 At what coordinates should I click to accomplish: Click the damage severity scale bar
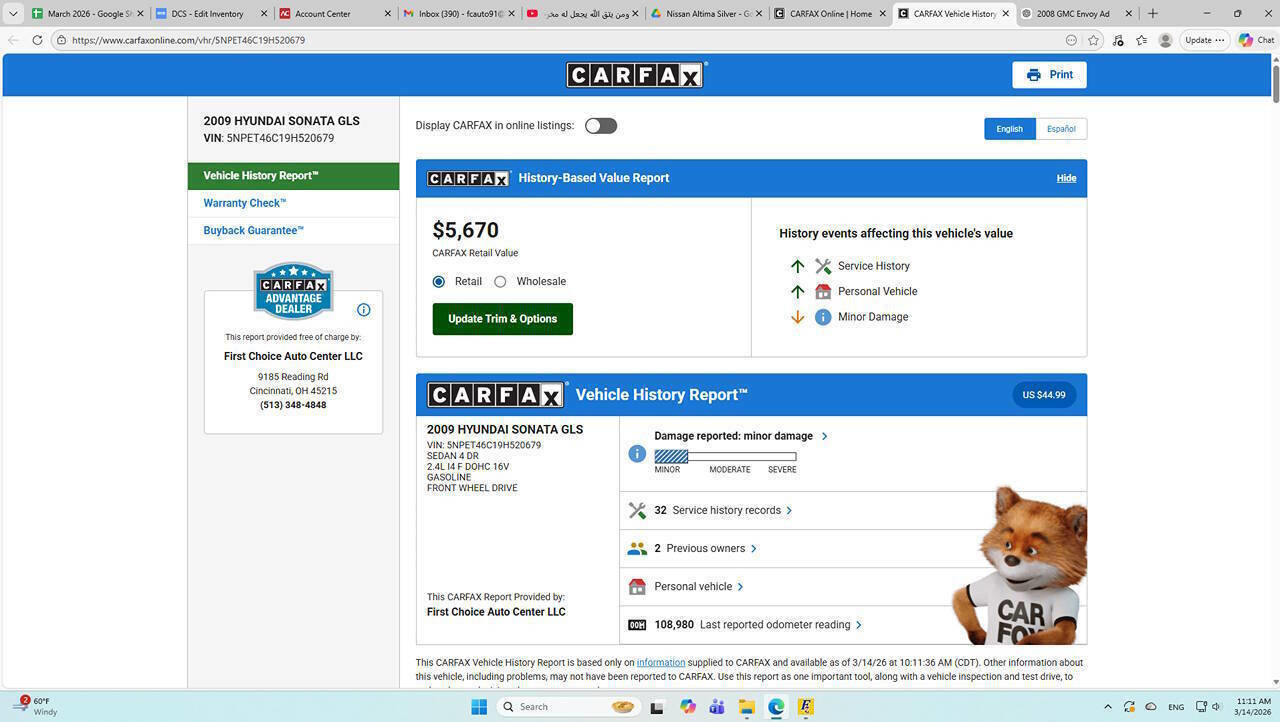pos(725,456)
